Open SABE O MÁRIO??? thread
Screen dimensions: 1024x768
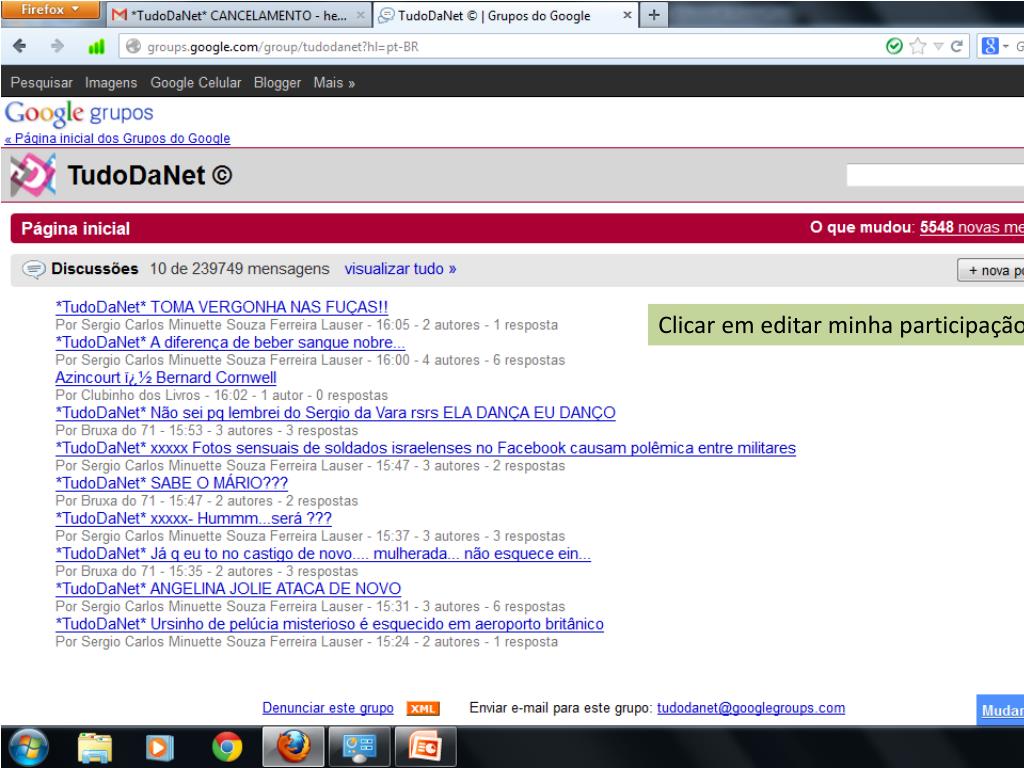(171, 483)
